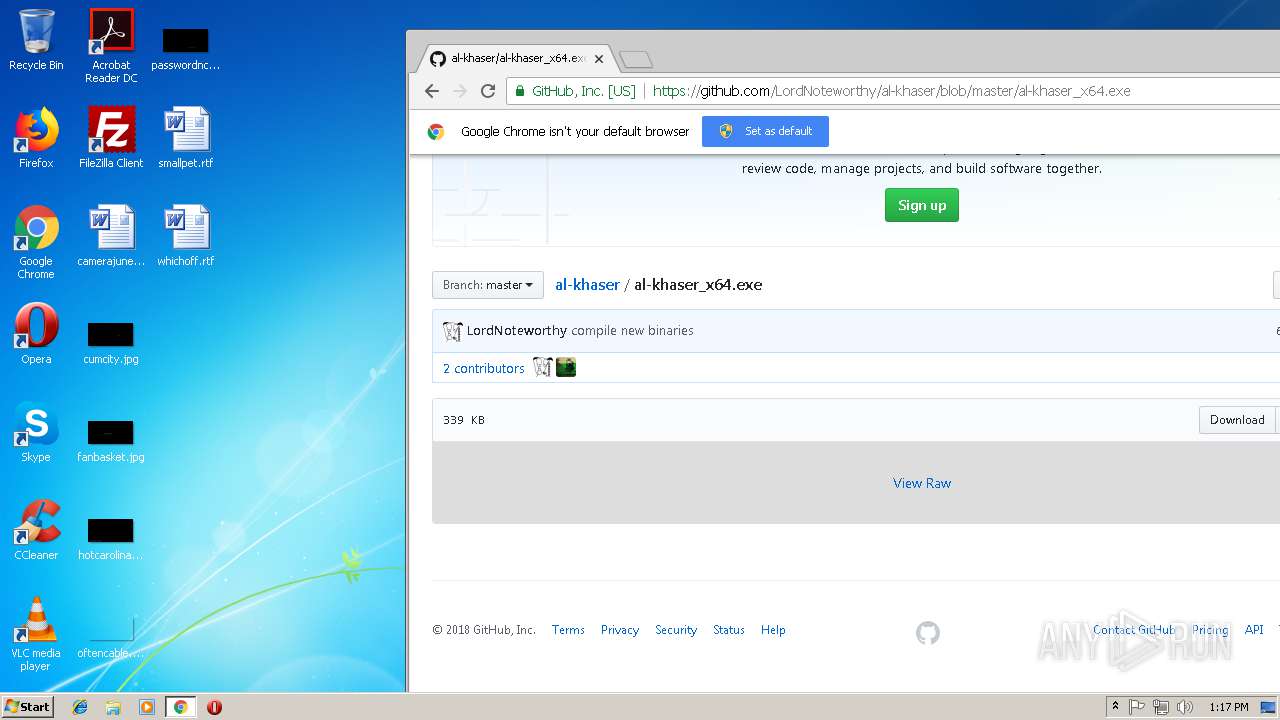
Task: Open whichoff.rtf document
Action: pyautogui.click(x=186, y=236)
